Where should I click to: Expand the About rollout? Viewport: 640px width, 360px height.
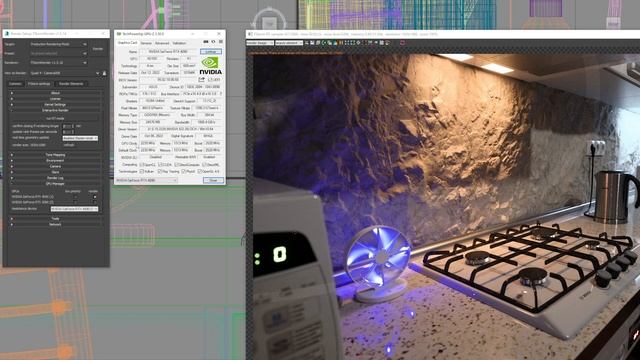pyautogui.click(x=56, y=93)
